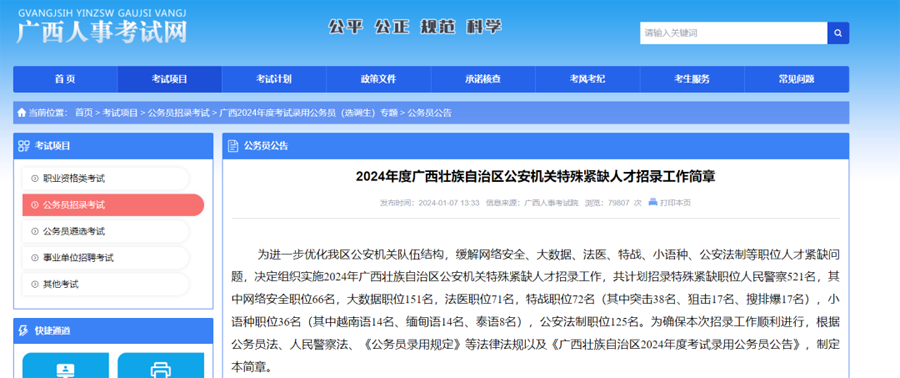Viewport: 900px width, 378px height.
Task: Click the 打印本页 print link
Action: [x=676, y=202]
